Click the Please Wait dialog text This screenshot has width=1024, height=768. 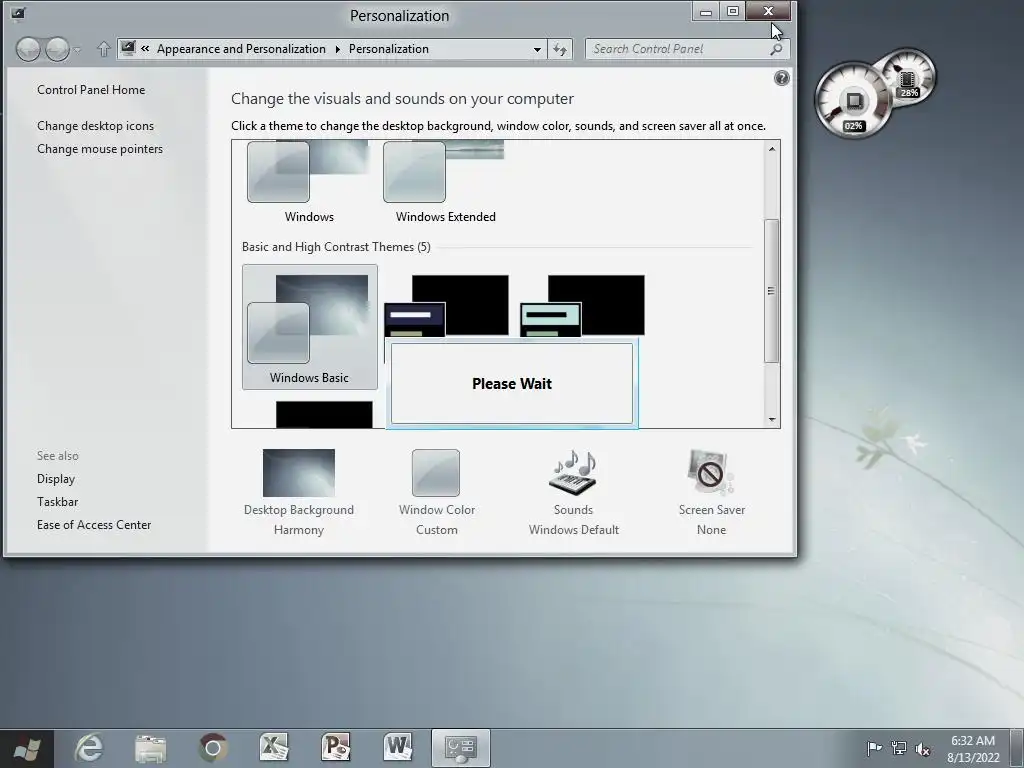click(512, 384)
